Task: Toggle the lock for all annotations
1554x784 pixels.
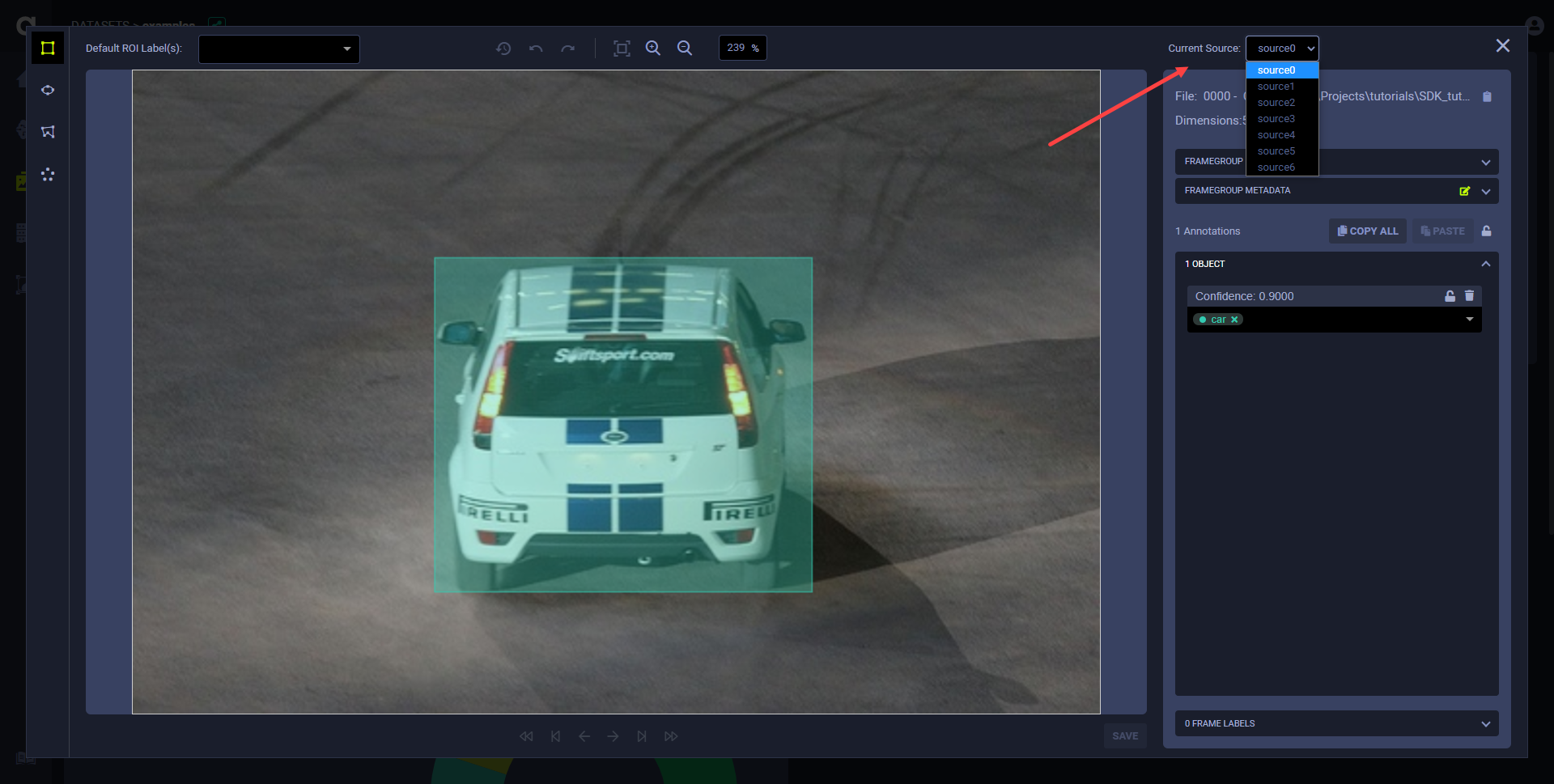Action: click(x=1487, y=231)
